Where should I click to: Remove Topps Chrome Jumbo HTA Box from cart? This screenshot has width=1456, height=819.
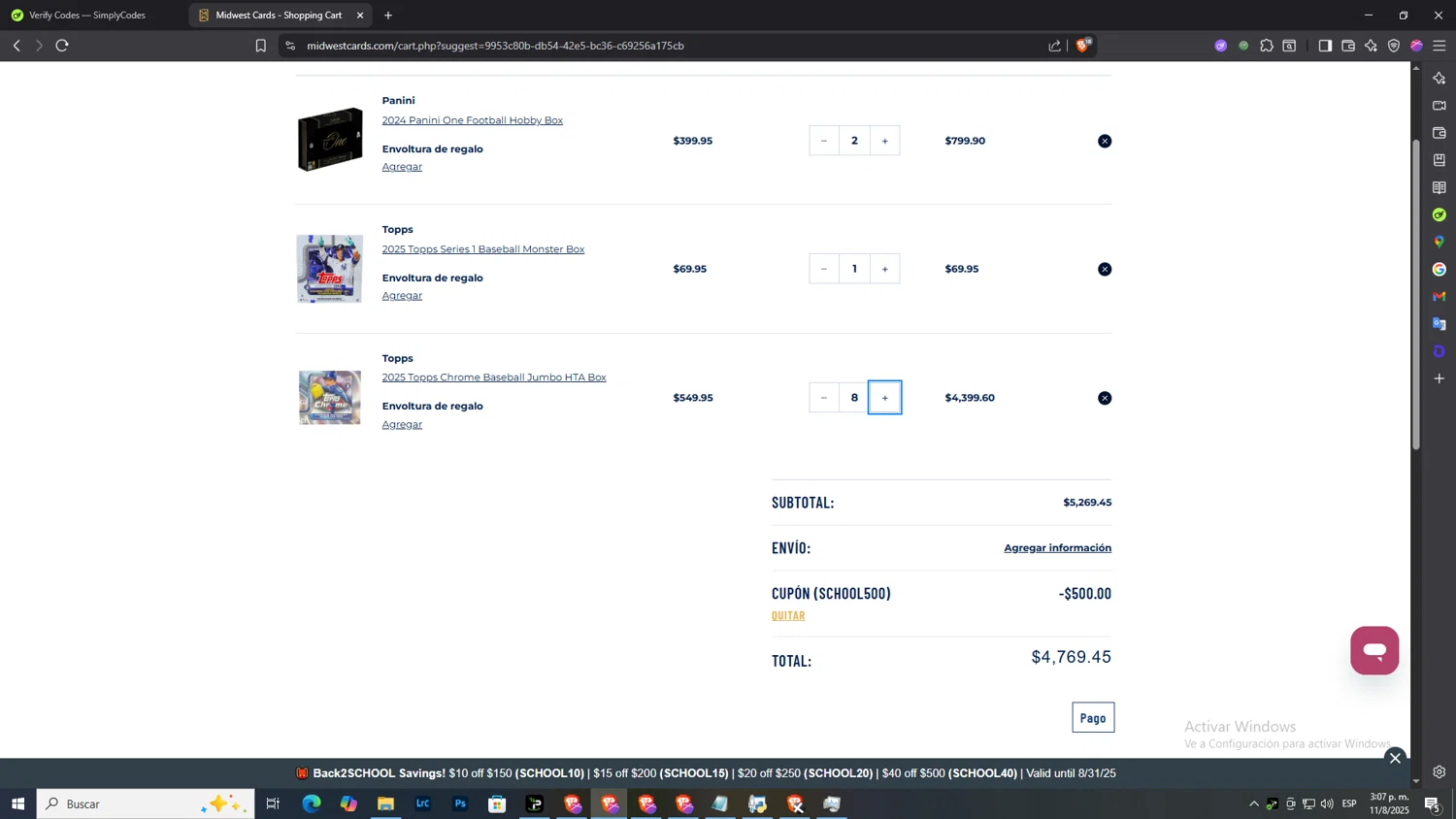(1105, 399)
